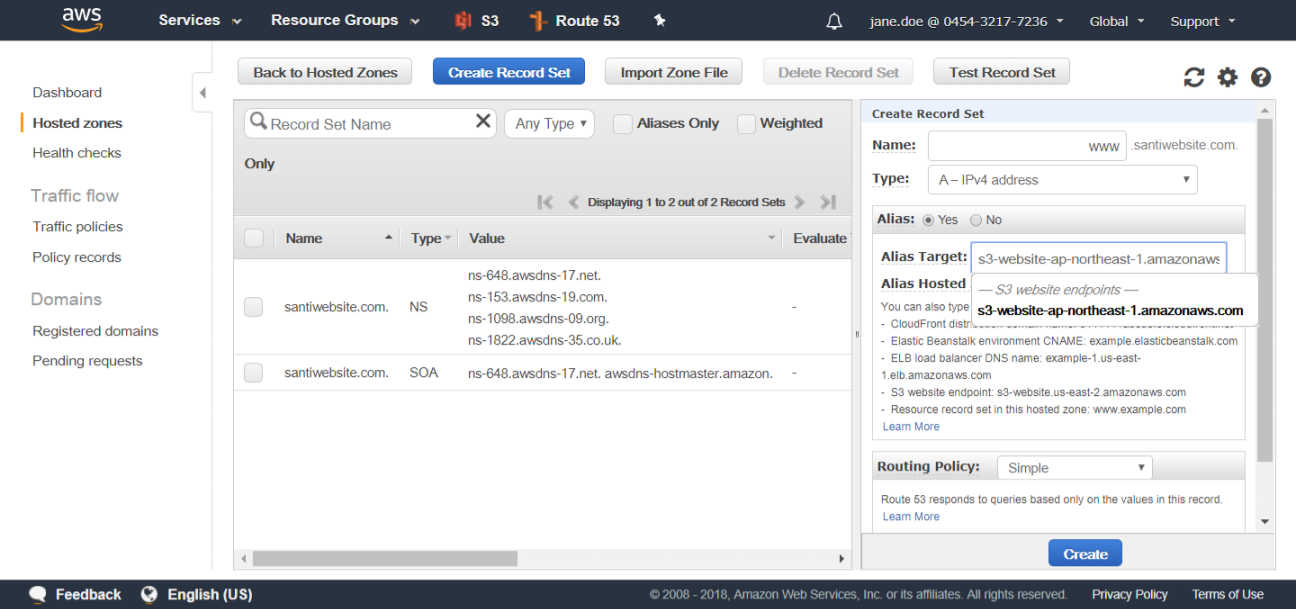This screenshot has width=1296, height=609.
Task: Click the Test Record Set button
Action: (x=1002, y=72)
